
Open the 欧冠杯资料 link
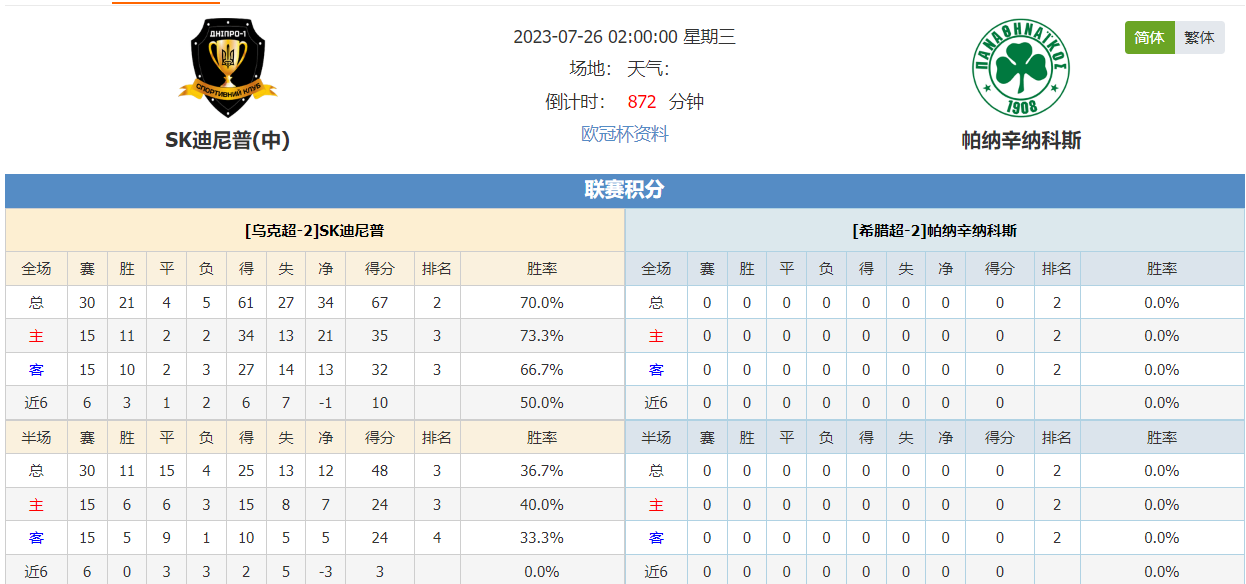[625, 134]
